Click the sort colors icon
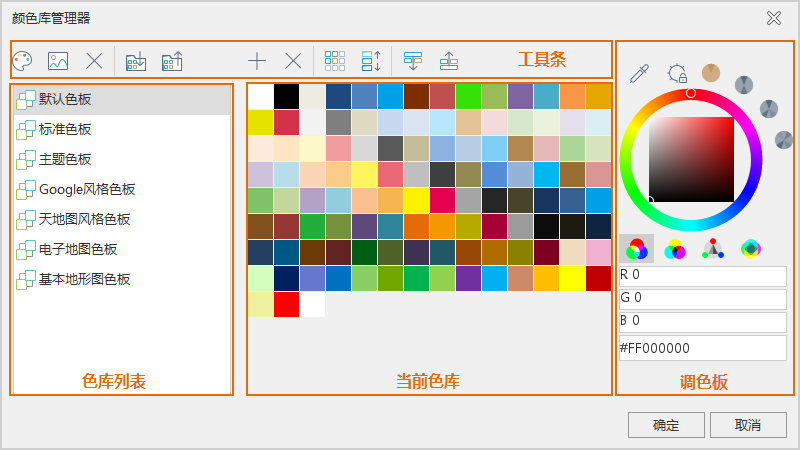 tap(371, 60)
